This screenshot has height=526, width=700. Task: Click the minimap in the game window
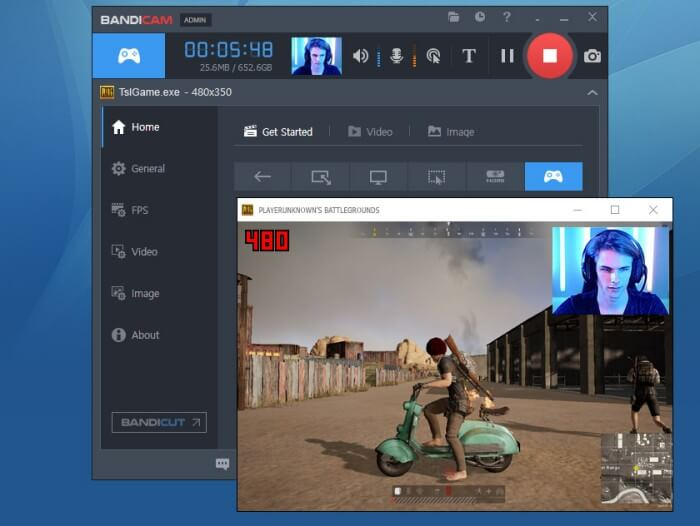(x=636, y=469)
